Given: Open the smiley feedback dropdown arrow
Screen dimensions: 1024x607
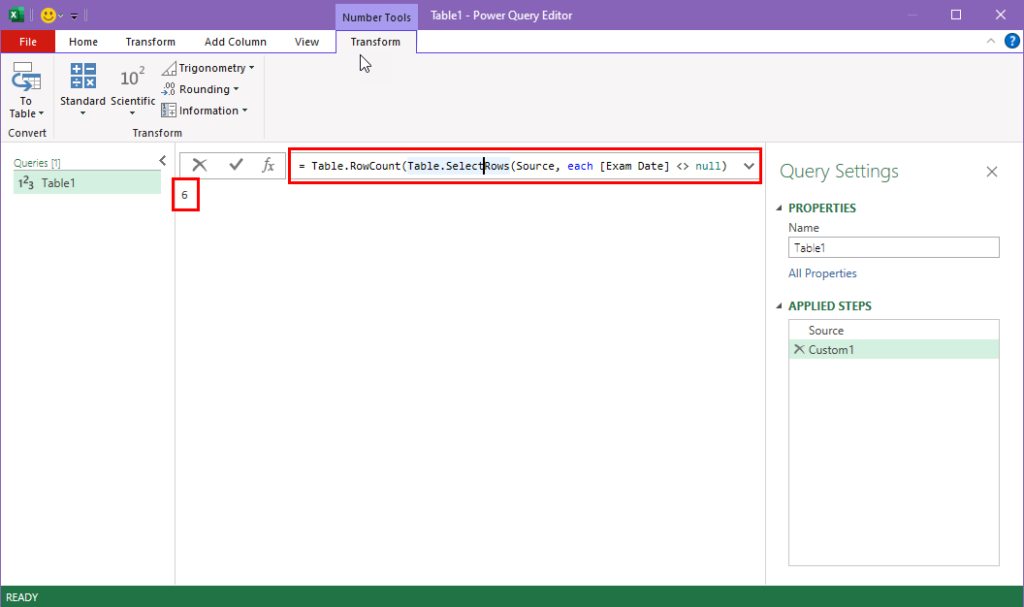Looking at the screenshot, I should [x=60, y=16].
